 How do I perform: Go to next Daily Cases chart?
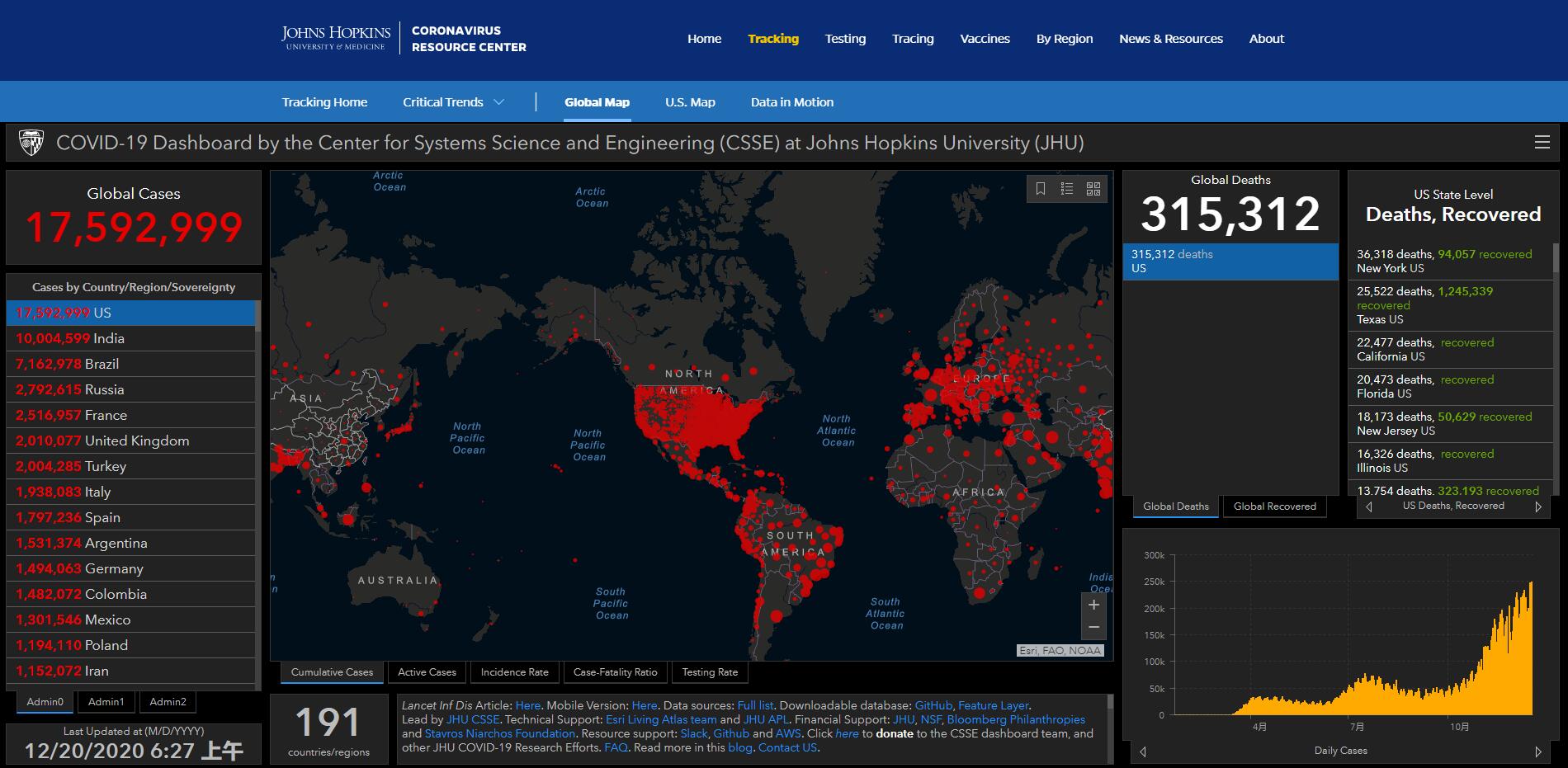click(x=1537, y=752)
